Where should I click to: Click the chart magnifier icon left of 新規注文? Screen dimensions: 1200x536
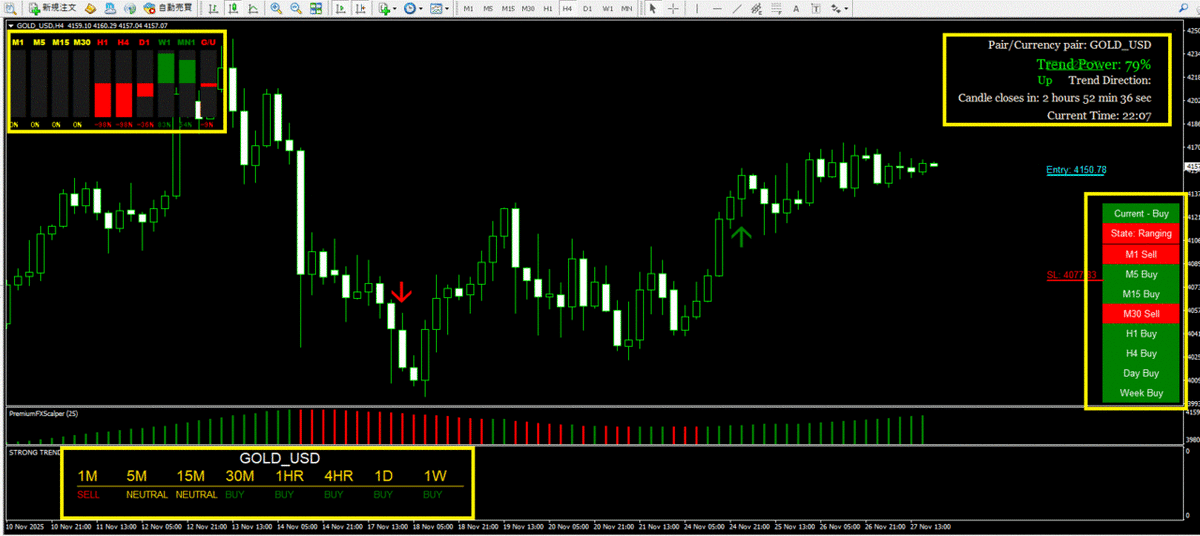[10, 8]
